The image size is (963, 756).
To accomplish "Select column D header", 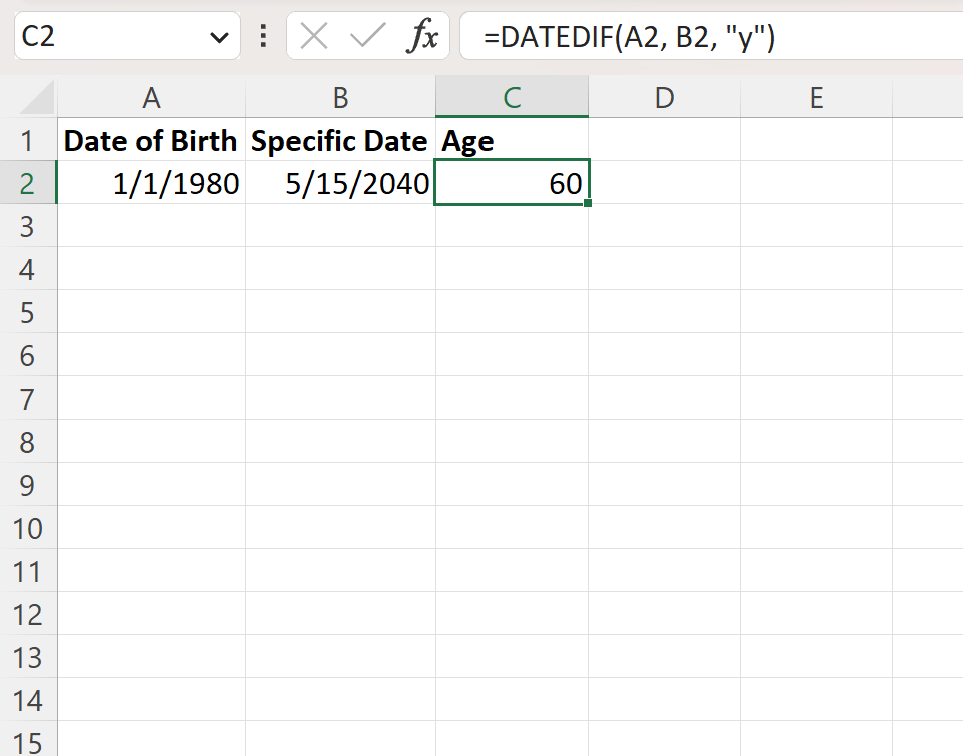I will (x=664, y=97).
